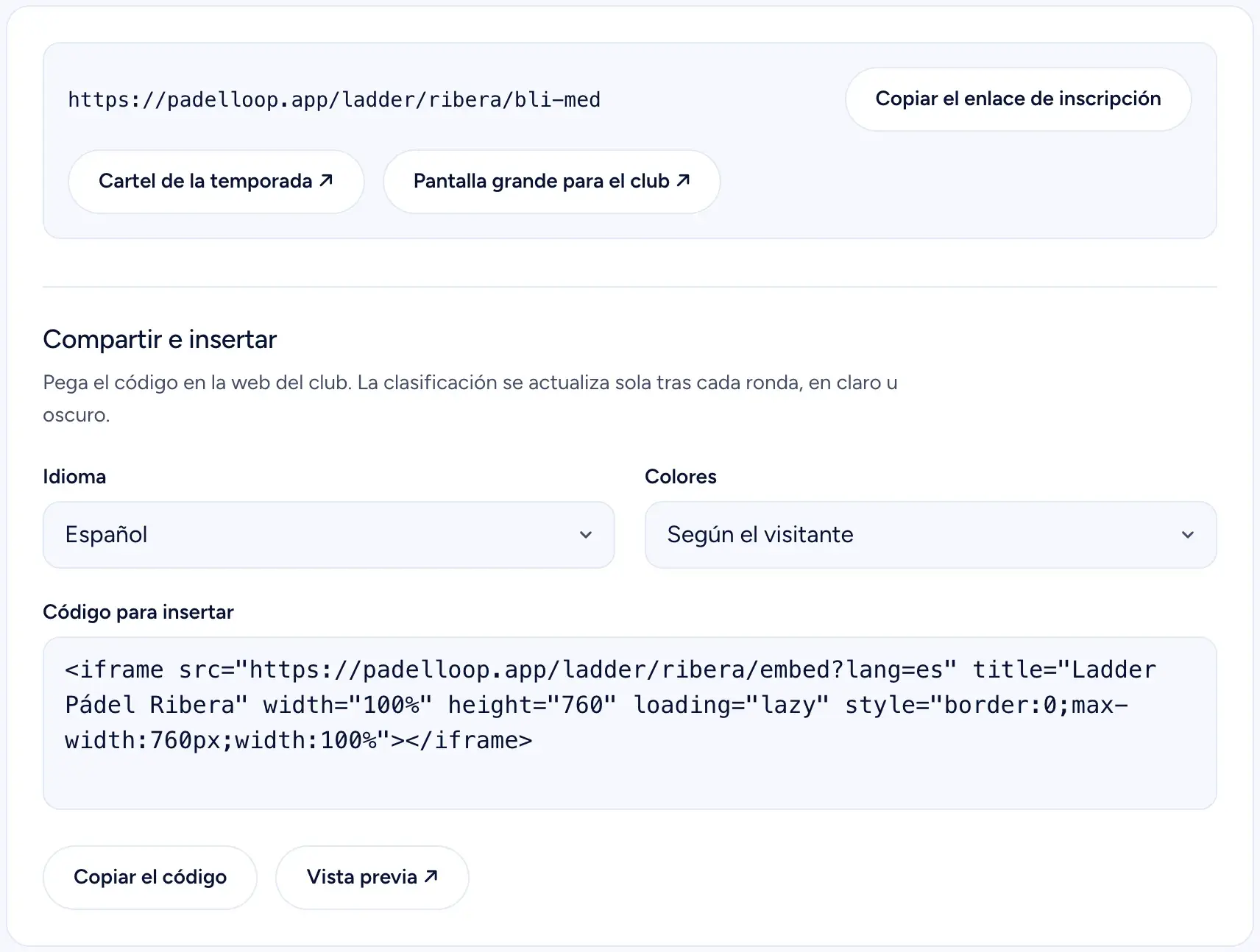Open Vista previa in new tab
1260x952 pixels.
[372, 878]
